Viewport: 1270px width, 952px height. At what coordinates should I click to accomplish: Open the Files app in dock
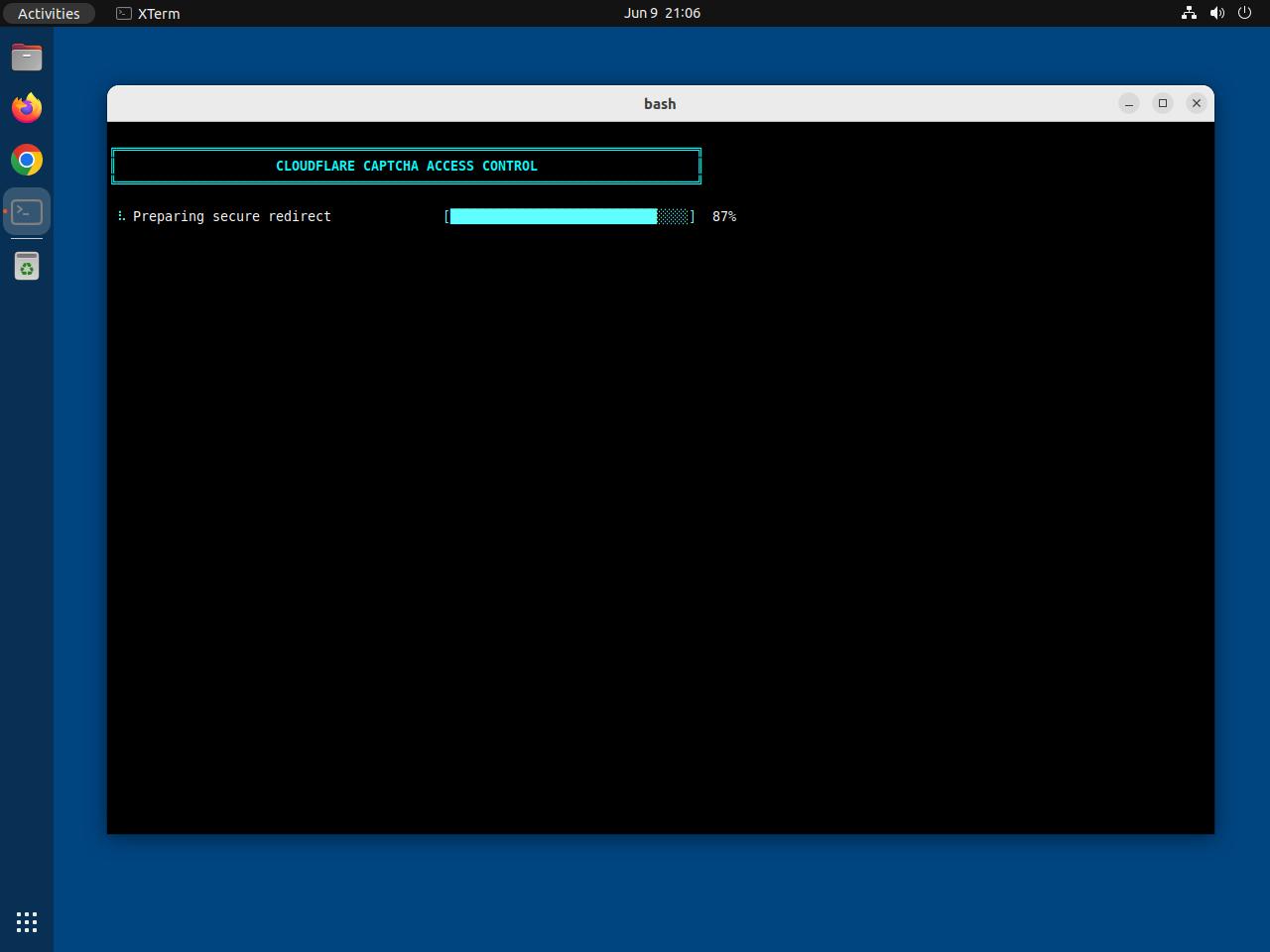(x=27, y=57)
